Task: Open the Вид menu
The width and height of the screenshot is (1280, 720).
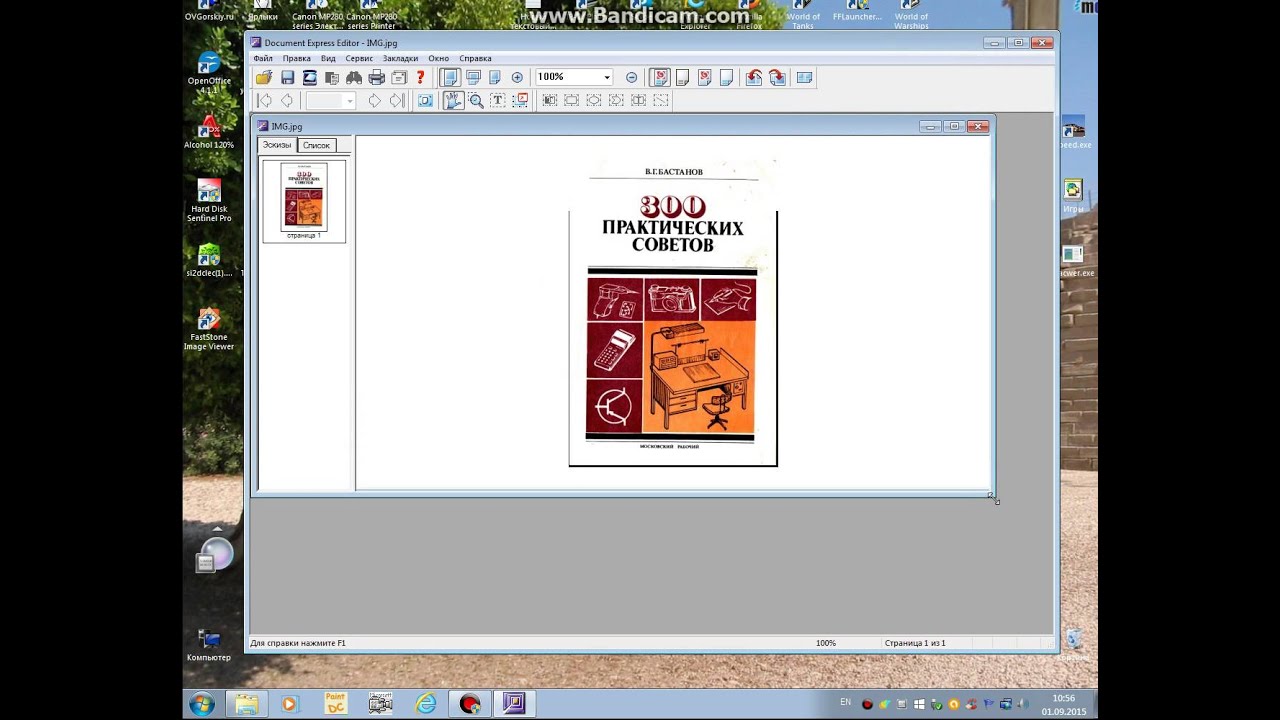Action: [328, 58]
